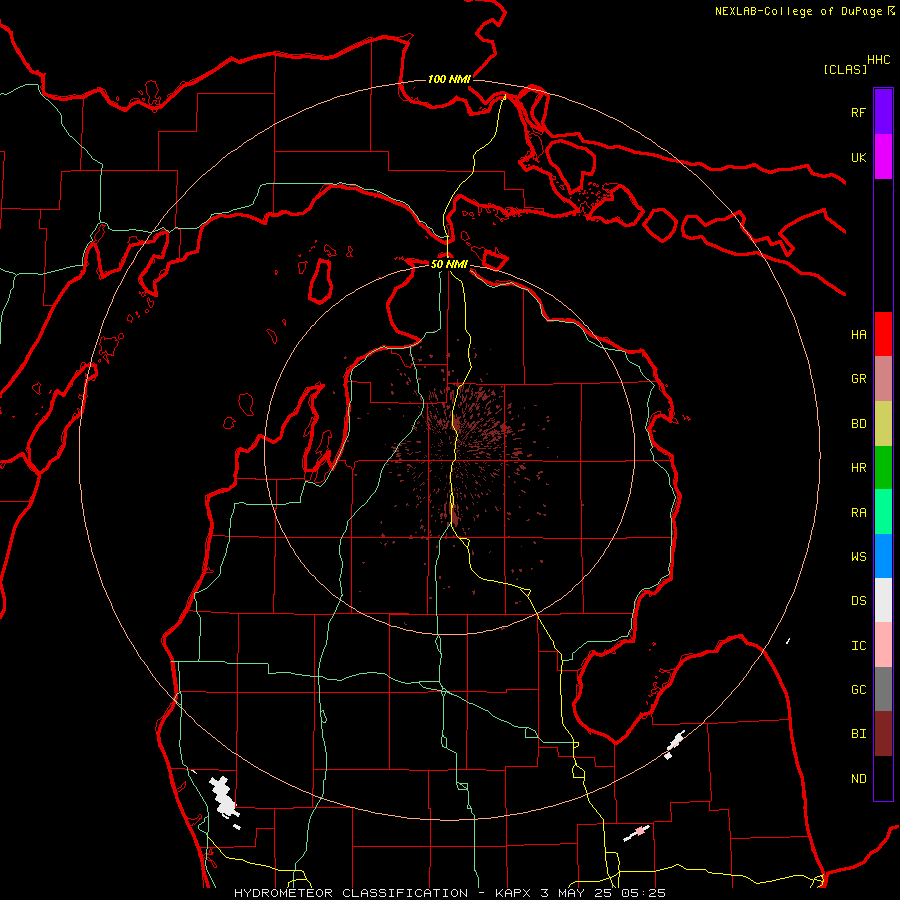Click the RF legend label

(x=858, y=112)
